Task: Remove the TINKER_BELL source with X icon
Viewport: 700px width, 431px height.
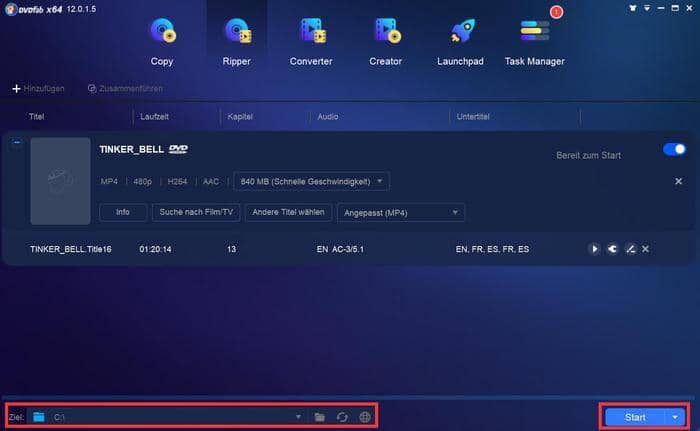Action: [x=679, y=181]
